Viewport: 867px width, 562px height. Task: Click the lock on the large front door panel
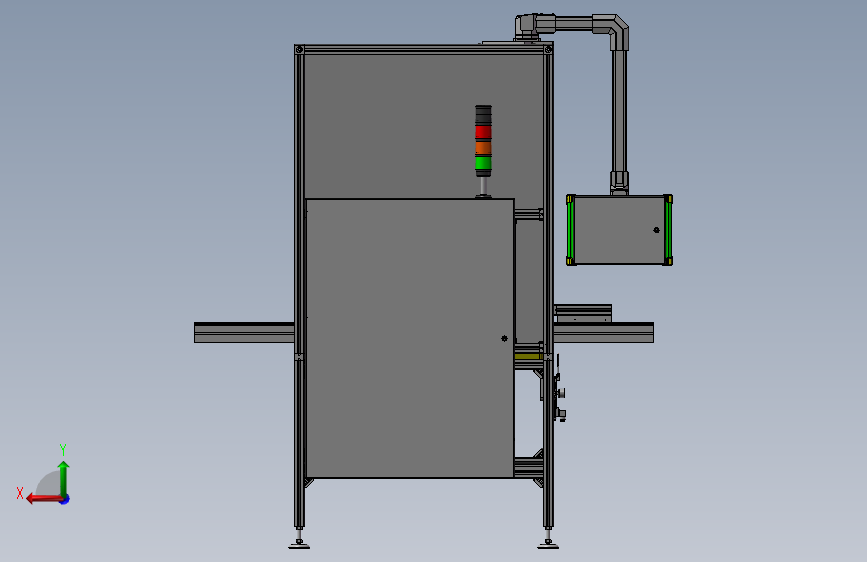point(504,338)
